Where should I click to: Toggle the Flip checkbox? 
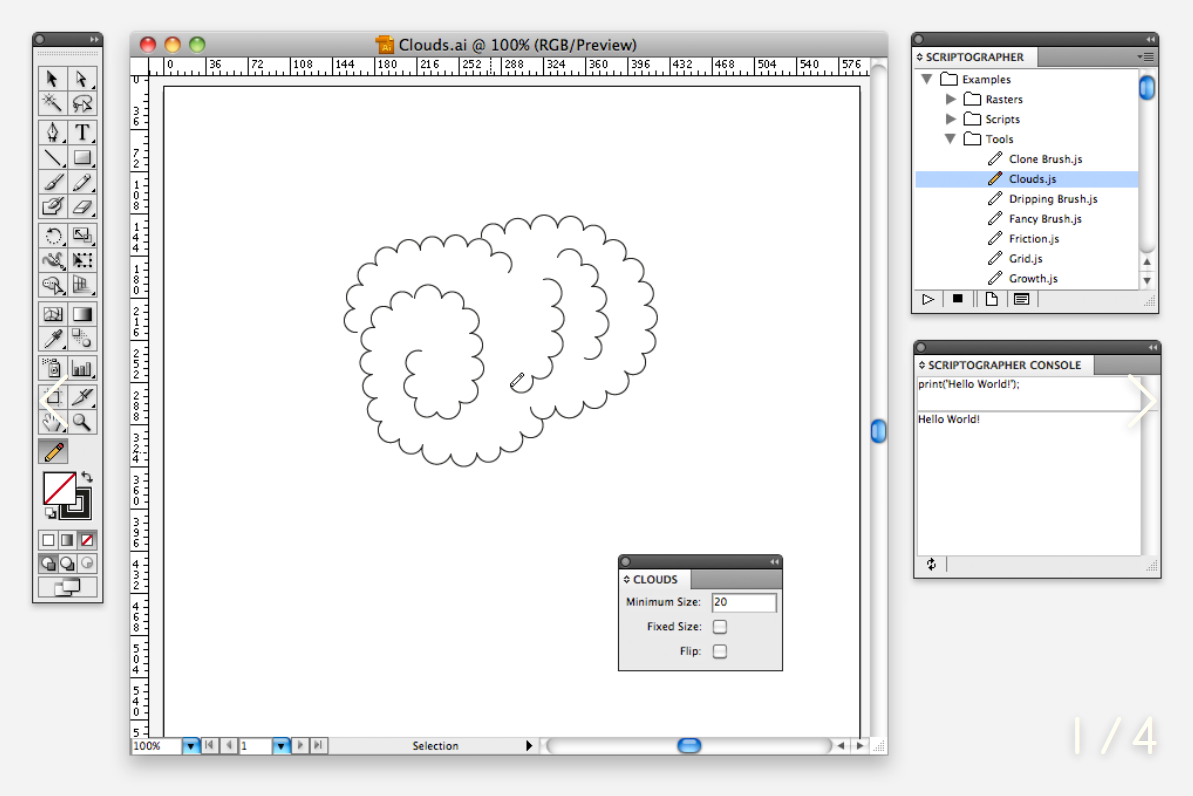[719, 652]
